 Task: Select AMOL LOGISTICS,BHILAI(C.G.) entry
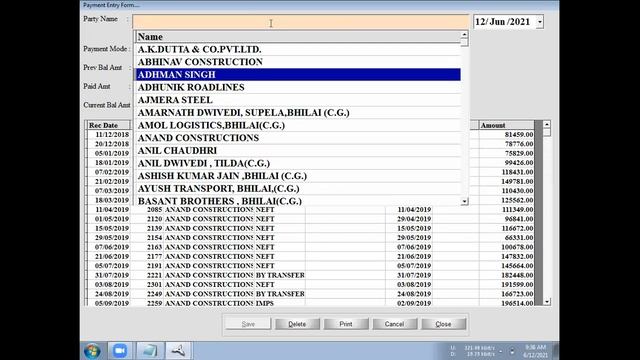click(298, 125)
